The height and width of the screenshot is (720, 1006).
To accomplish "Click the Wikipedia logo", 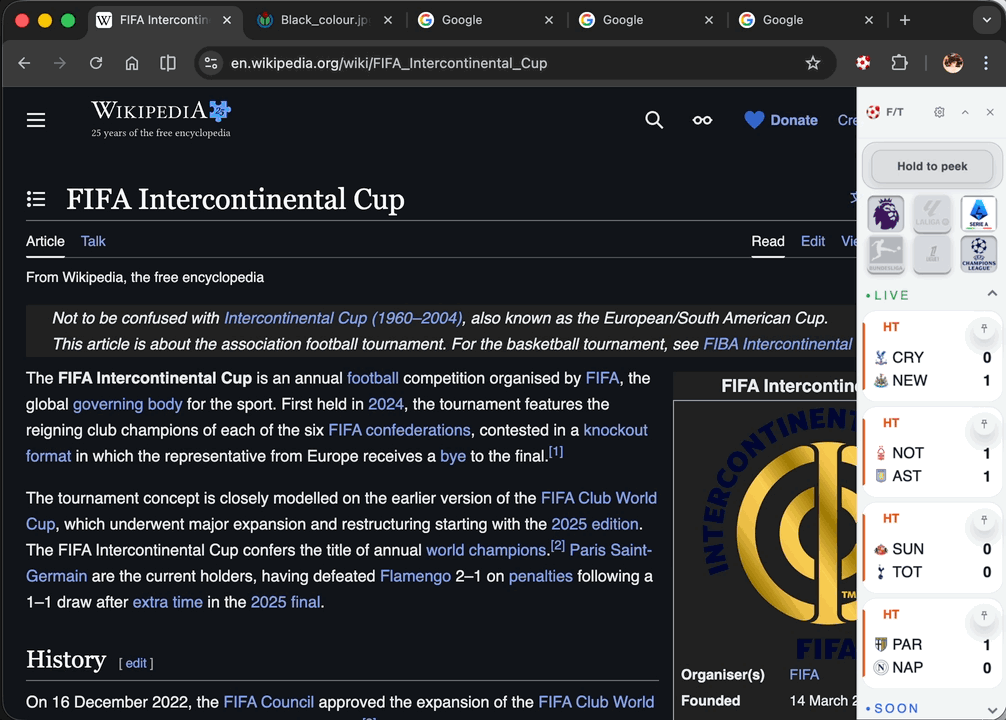I will click(161, 119).
